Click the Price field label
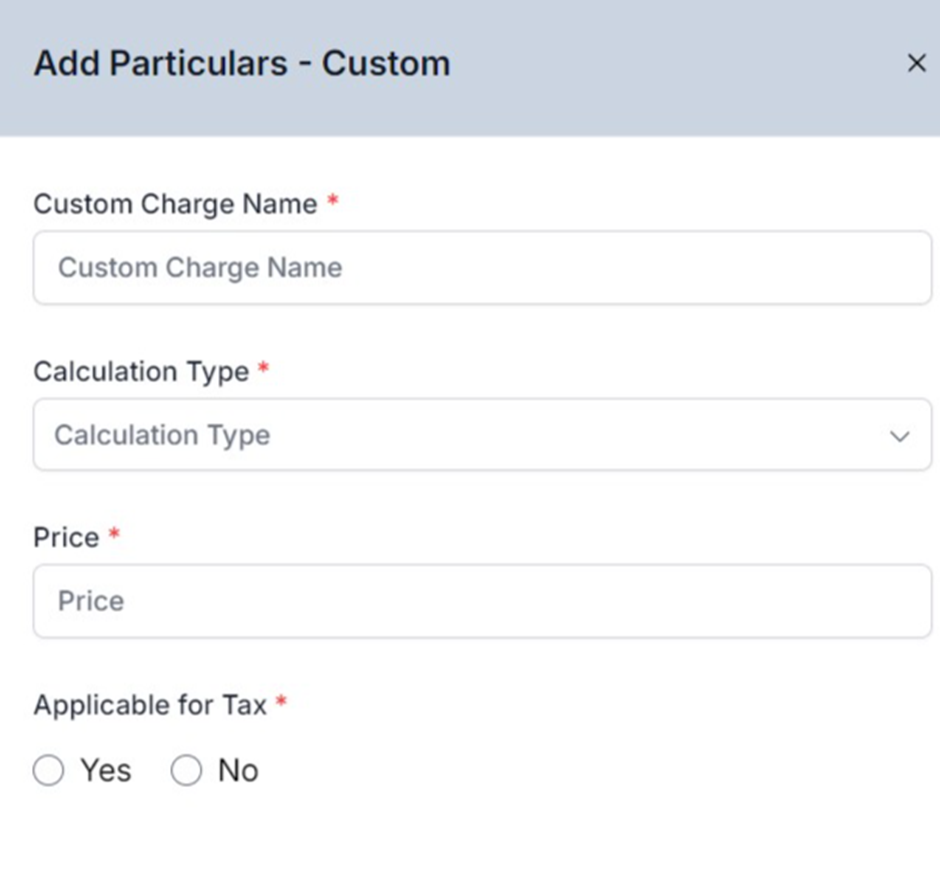Screen dimensions: 940x892 pyautogui.click(x=66, y=538)
